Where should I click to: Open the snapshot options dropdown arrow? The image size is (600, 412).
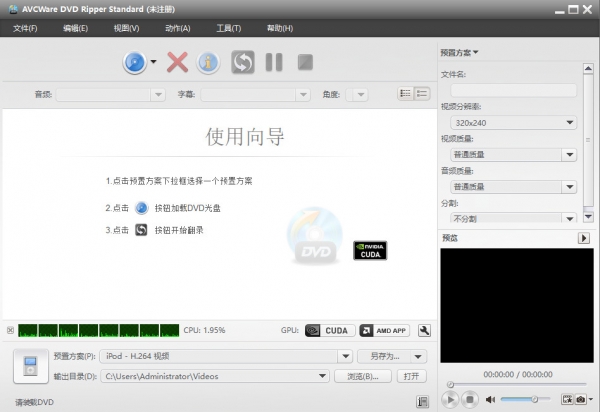pyautogui.click(x=591, y=399)
